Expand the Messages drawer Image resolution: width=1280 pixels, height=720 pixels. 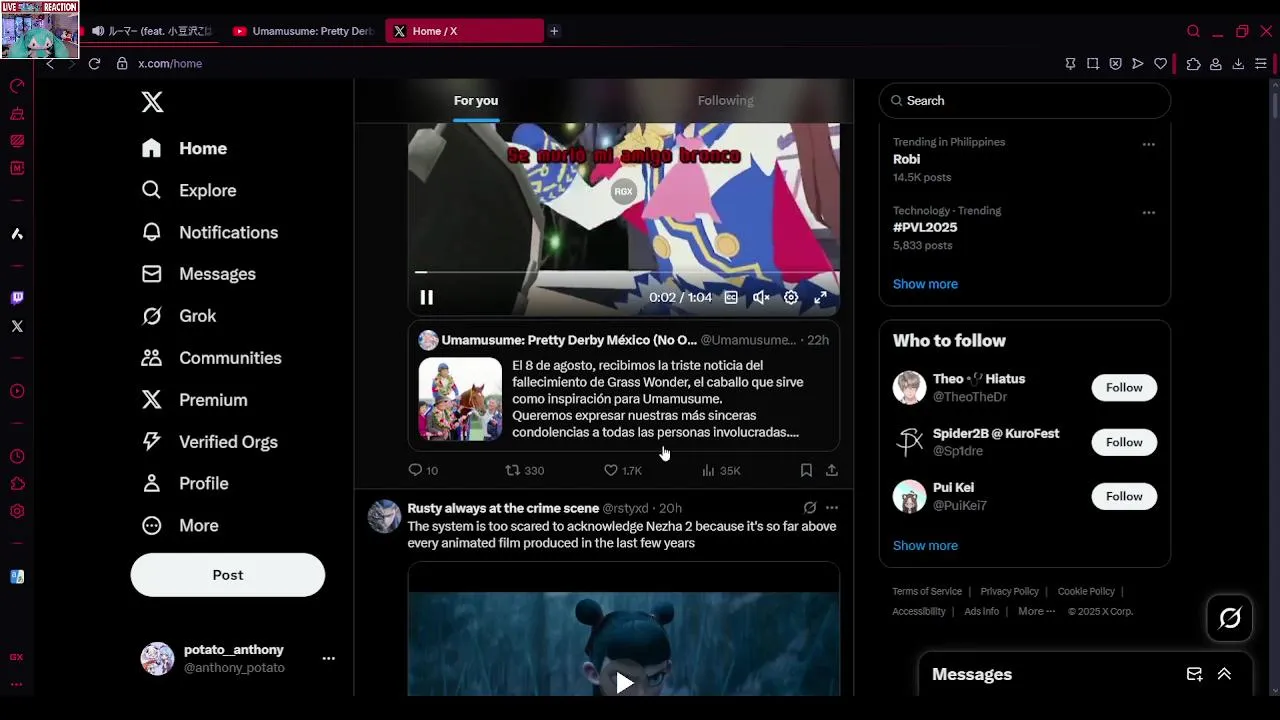1224,674
